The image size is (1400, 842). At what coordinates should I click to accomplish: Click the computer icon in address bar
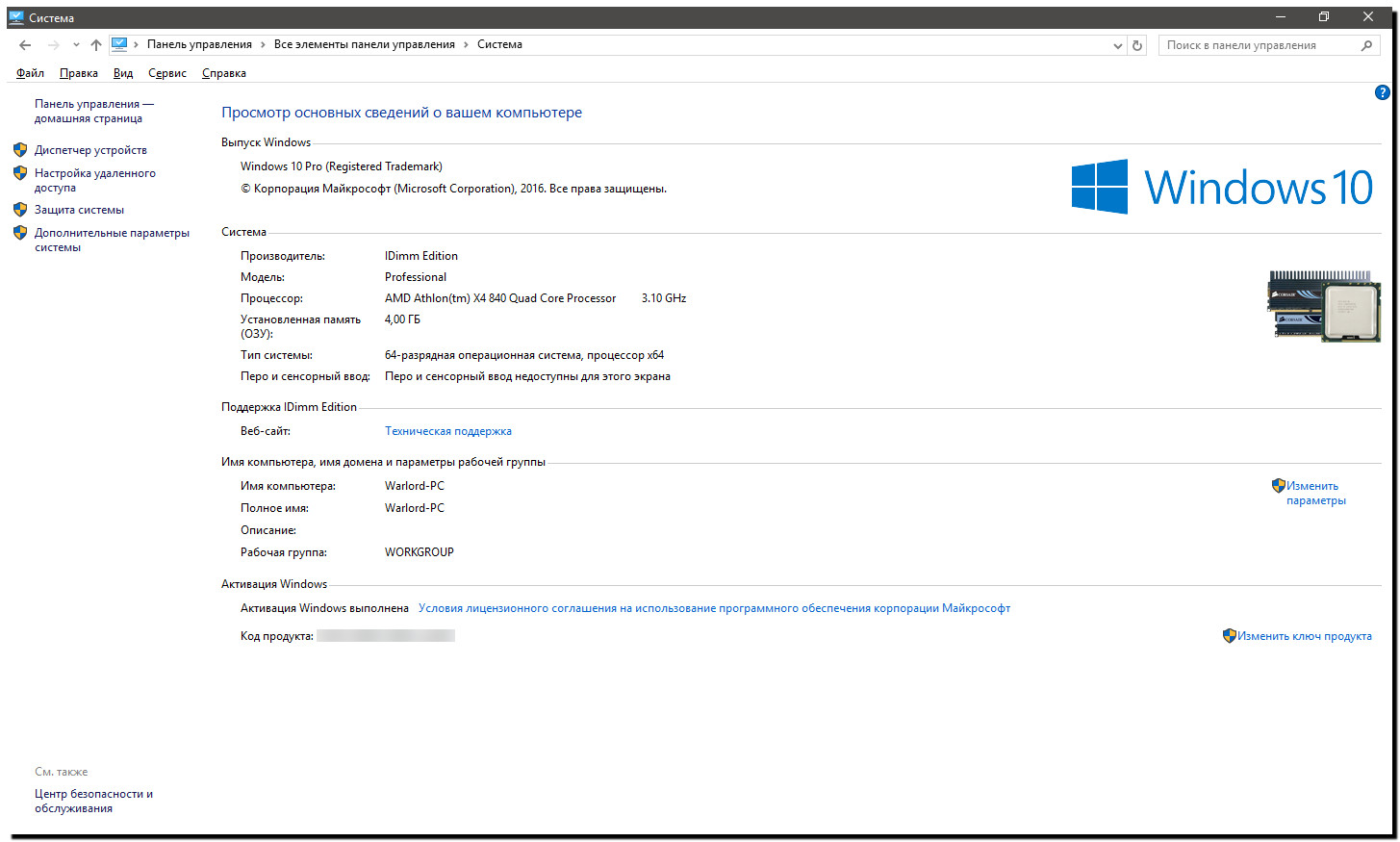point(119,44)
